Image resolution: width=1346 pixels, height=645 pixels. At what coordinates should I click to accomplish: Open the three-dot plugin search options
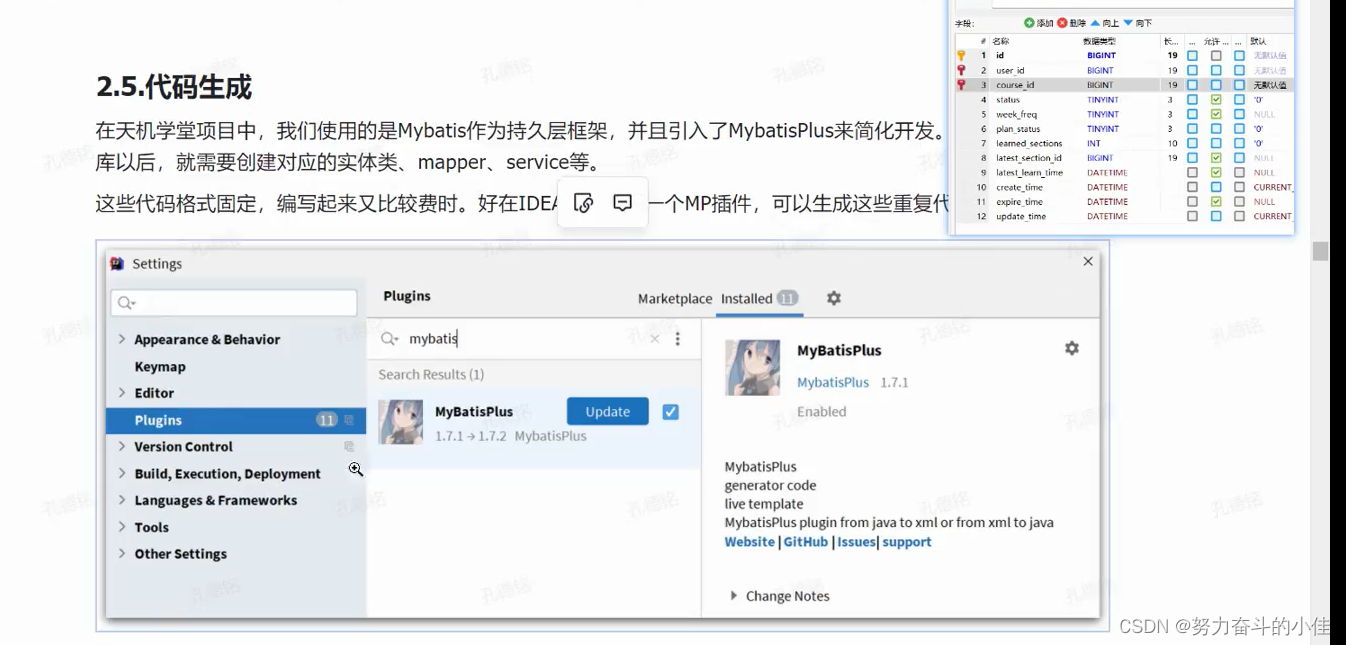(677, 339)
